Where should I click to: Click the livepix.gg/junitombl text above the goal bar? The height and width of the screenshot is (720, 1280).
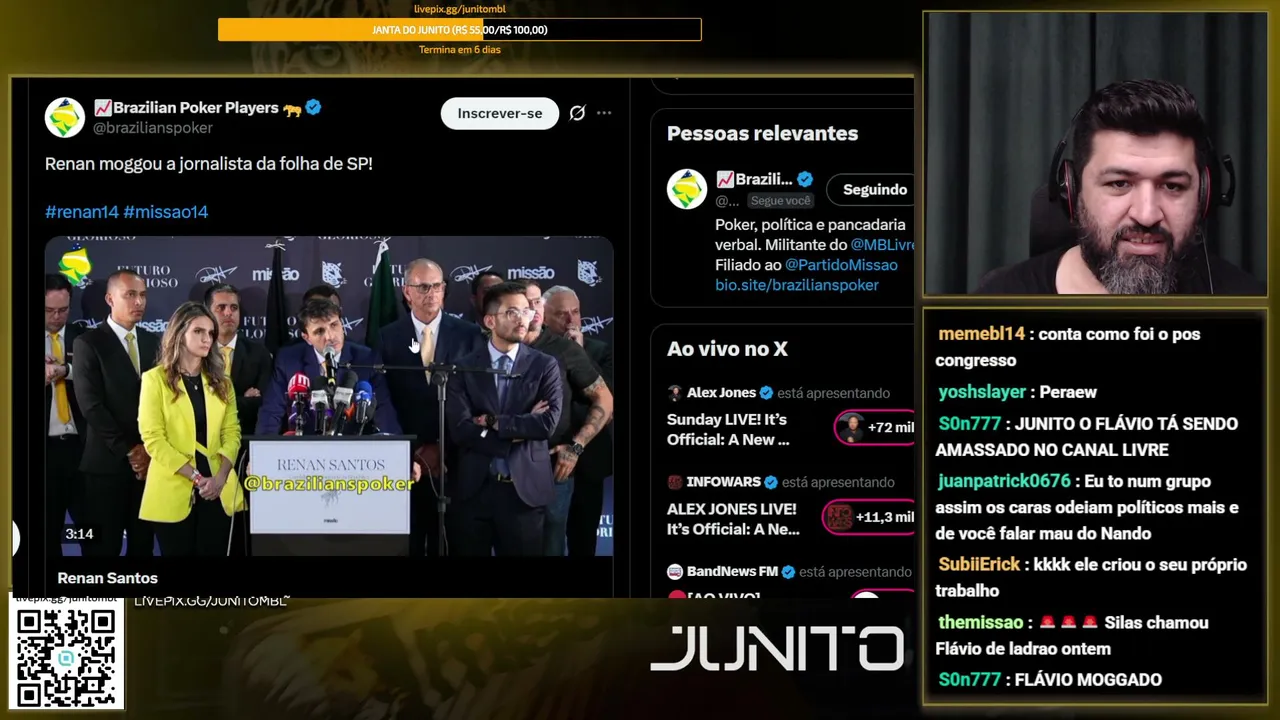(x=460, y=9)
